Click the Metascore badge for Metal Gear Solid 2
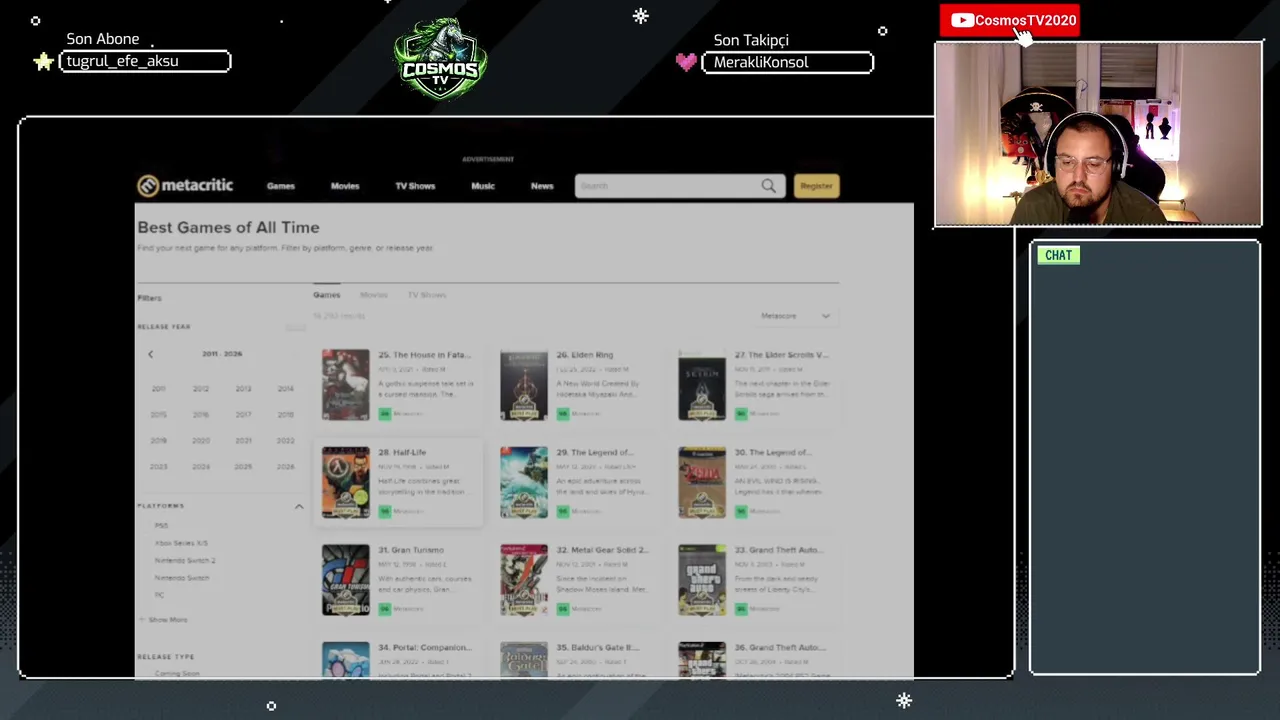 [x=562, y=608]
